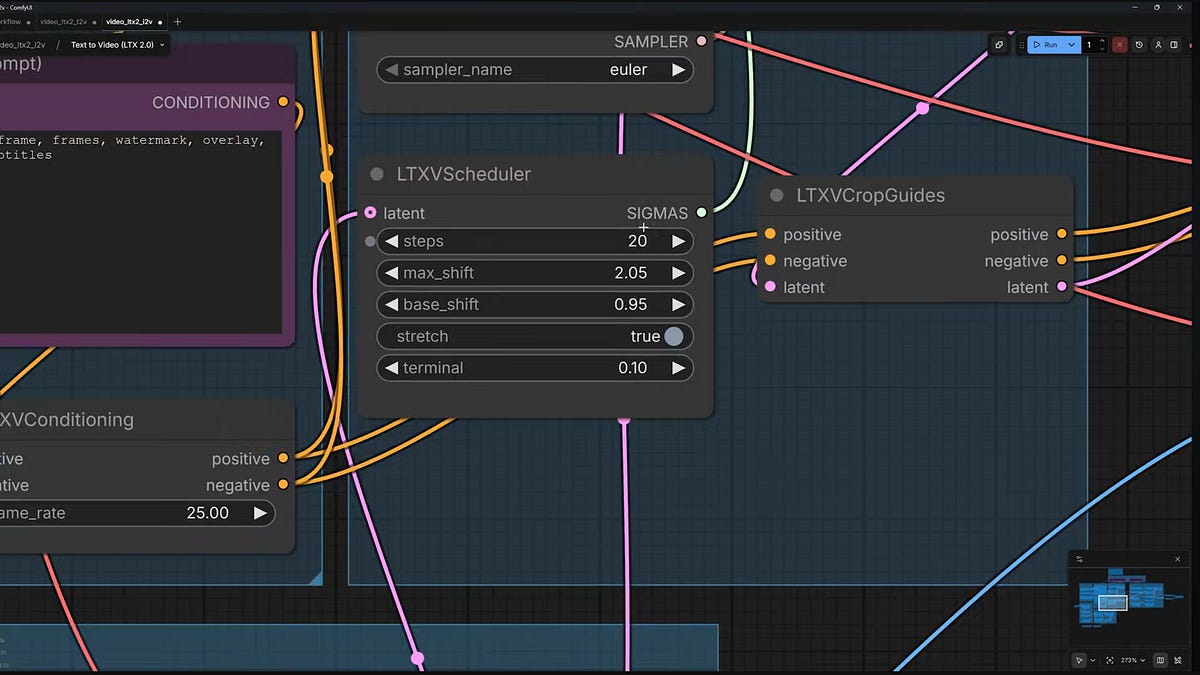Increase terminal with right arrow

(678, 368)
